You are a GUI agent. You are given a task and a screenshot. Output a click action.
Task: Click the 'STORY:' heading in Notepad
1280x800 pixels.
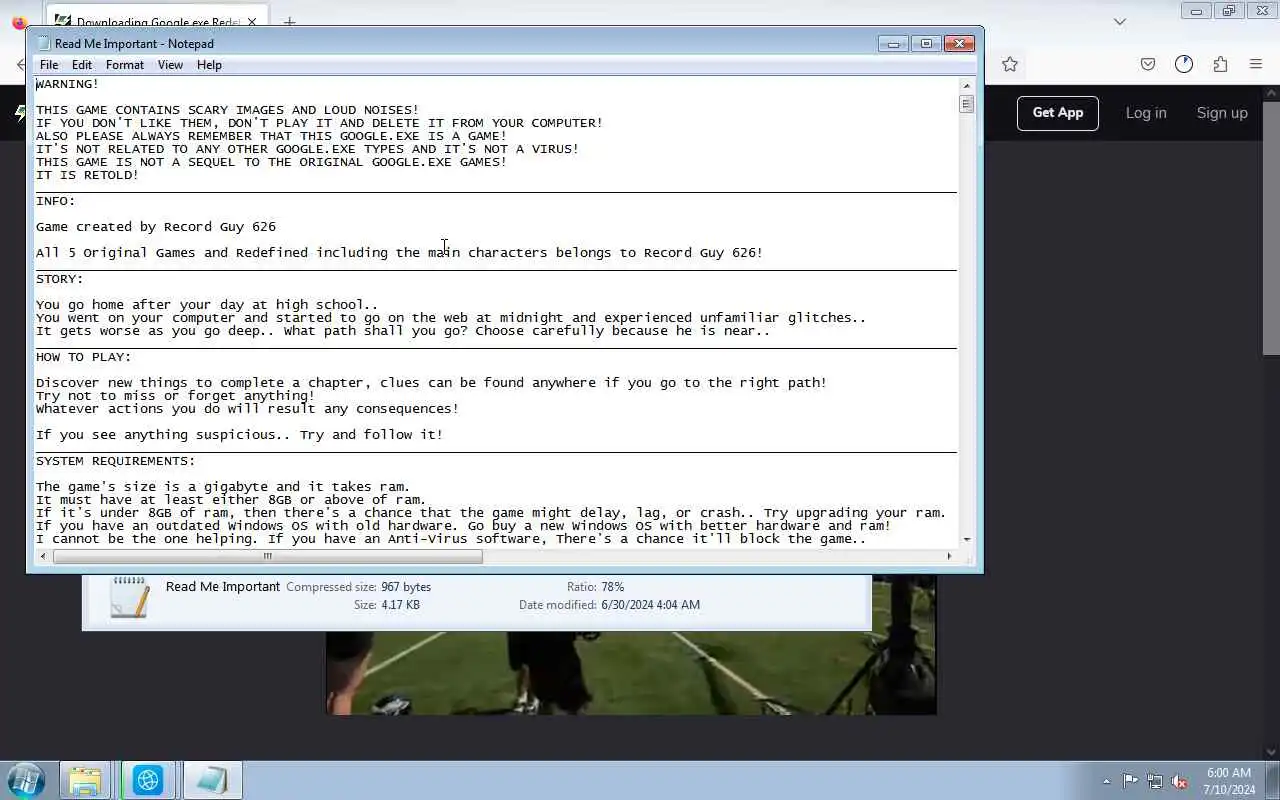click(x=60, y=279)
